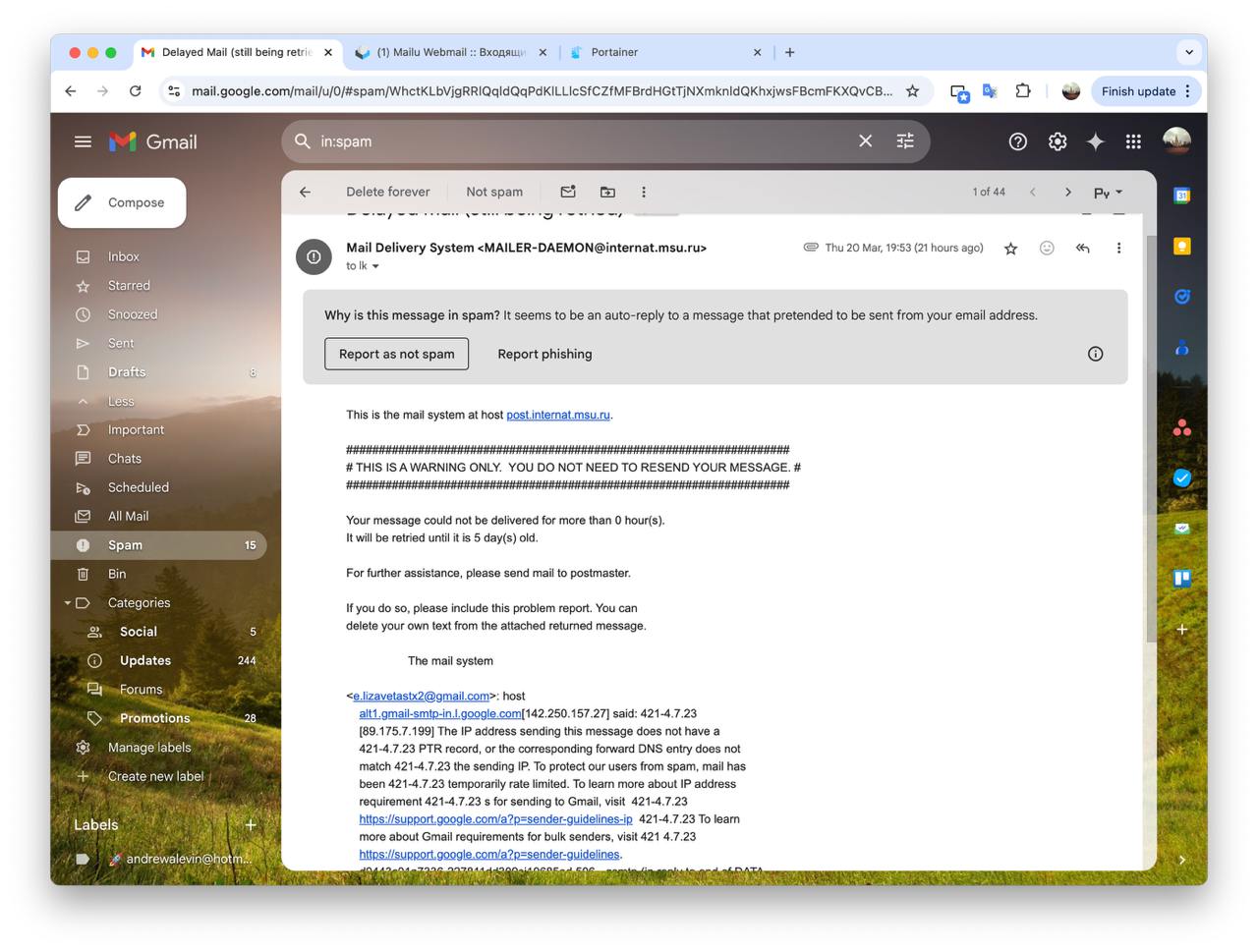Click Report phishing
Screen dimensions: 1258x952
pyautogui.click(x=544, y=354)
